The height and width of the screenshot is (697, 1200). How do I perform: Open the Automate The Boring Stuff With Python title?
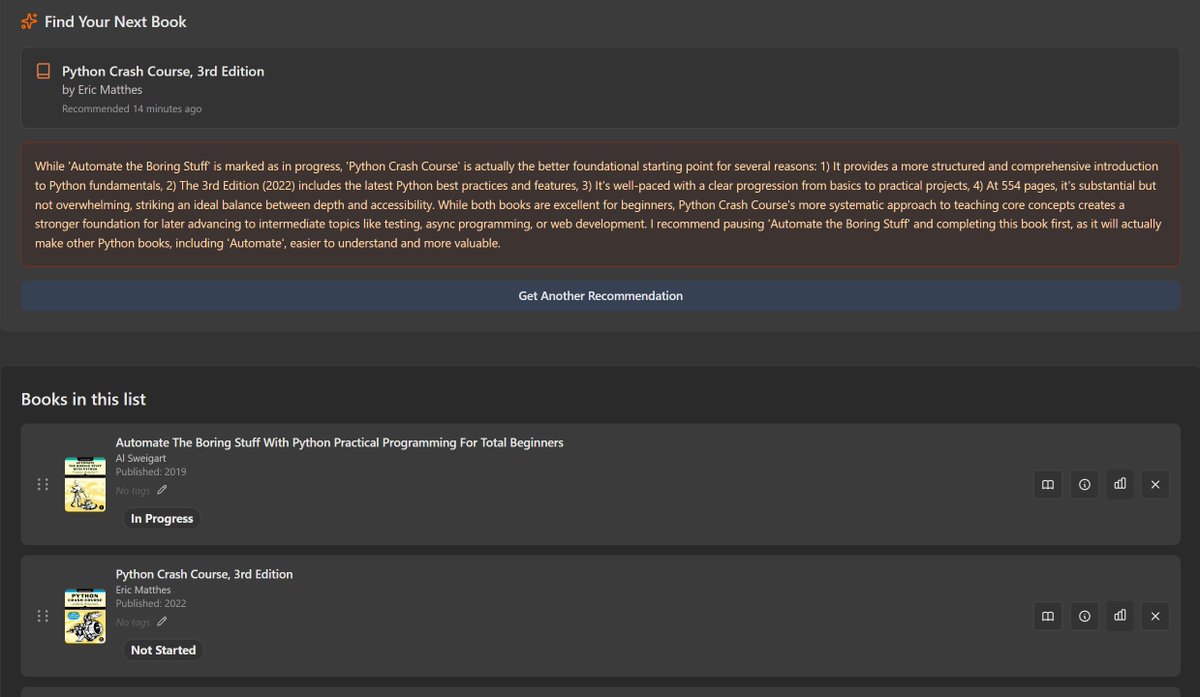340,442
